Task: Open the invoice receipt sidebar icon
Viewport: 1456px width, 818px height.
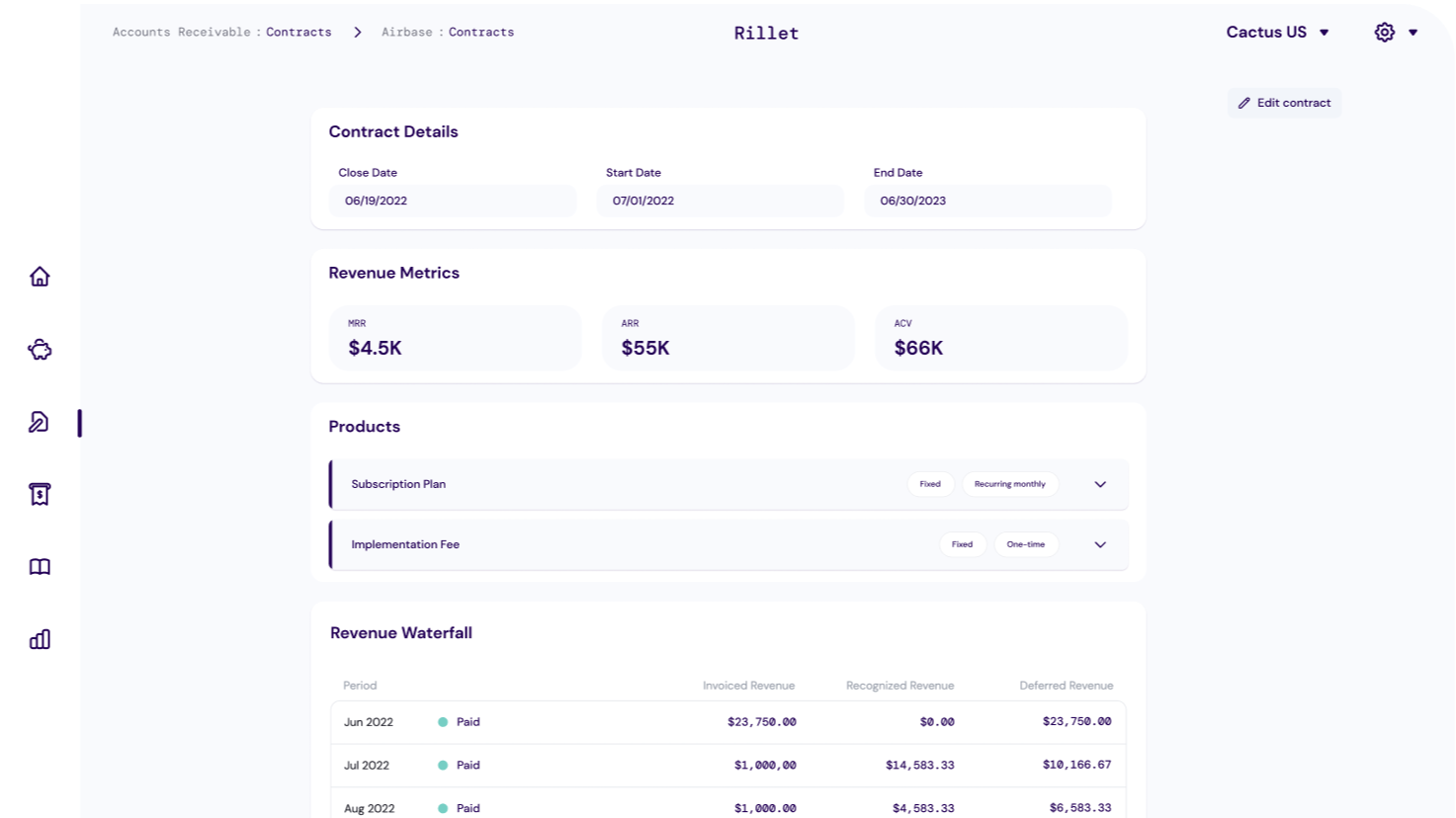Action: [x=40, y=494]
